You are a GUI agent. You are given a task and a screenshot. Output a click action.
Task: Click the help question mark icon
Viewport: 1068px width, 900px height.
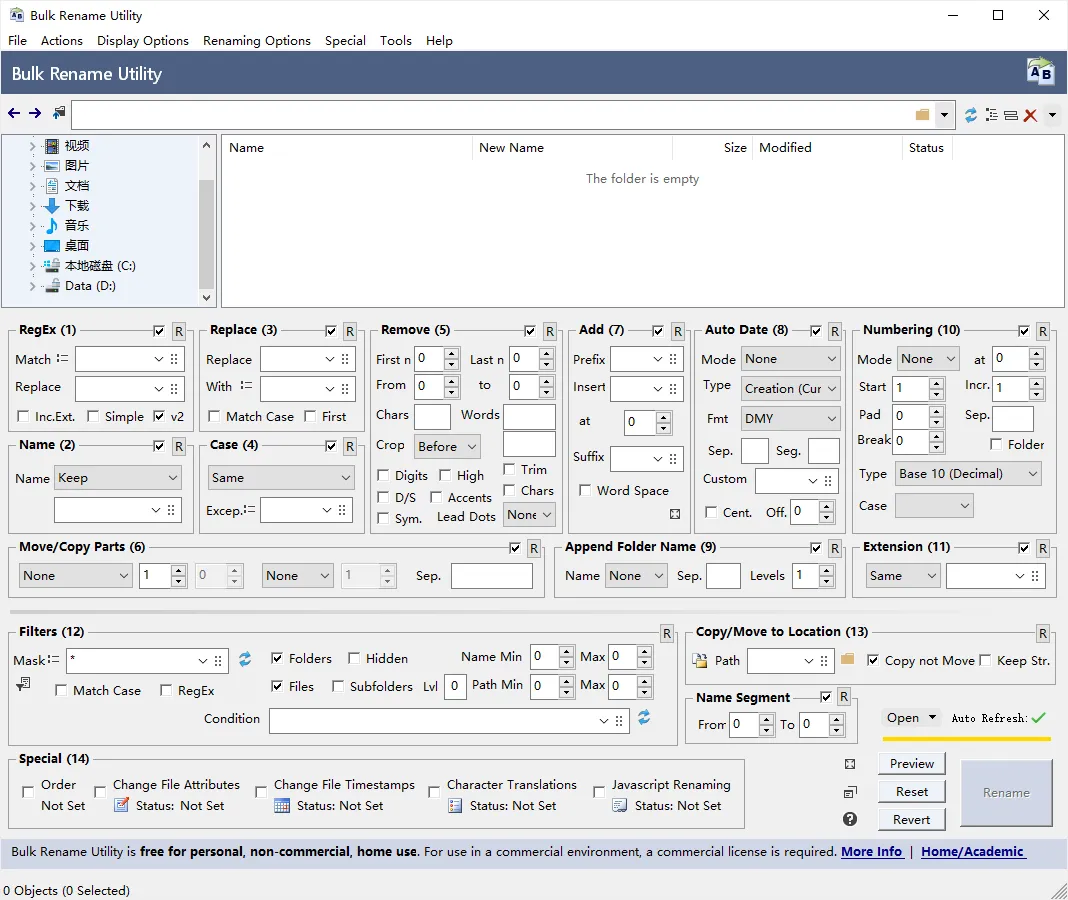[x=849, y=819]
